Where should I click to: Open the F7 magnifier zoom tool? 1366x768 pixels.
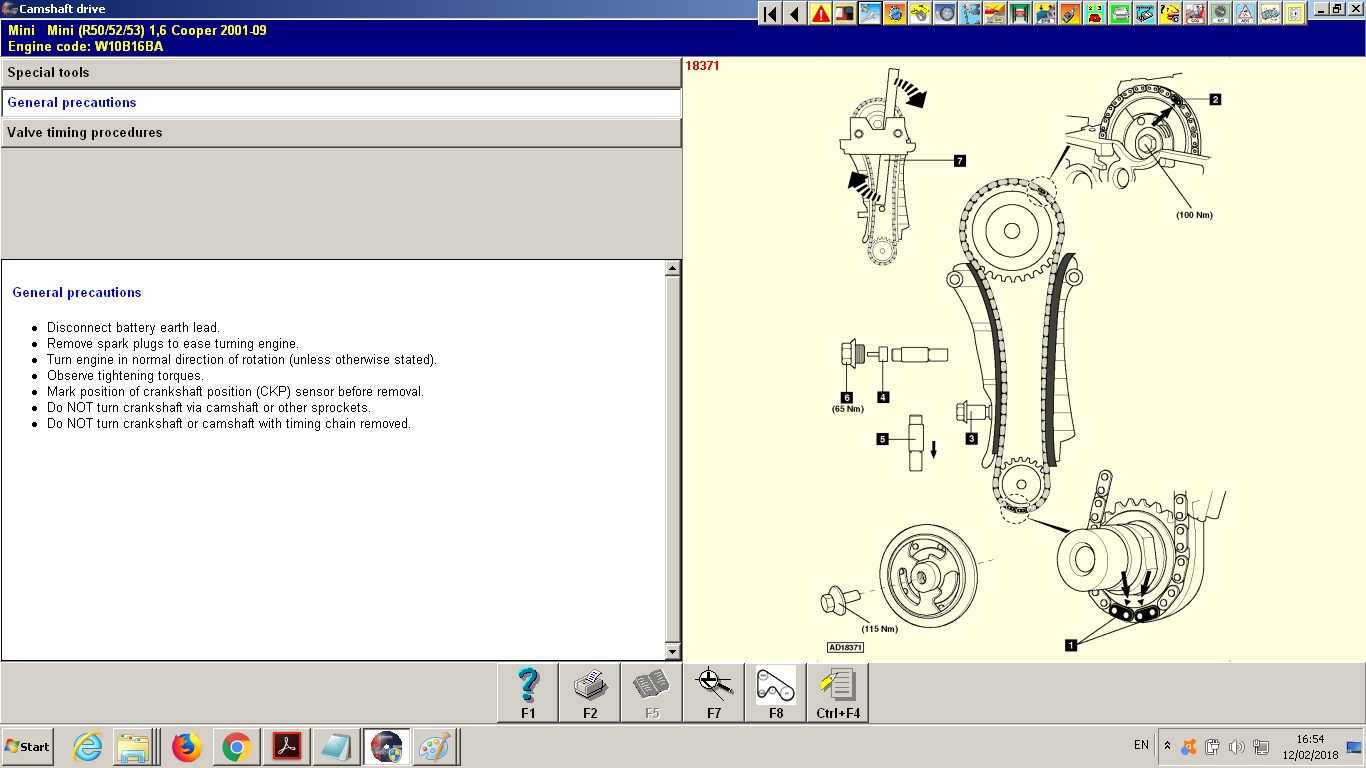tap(714, 692)
